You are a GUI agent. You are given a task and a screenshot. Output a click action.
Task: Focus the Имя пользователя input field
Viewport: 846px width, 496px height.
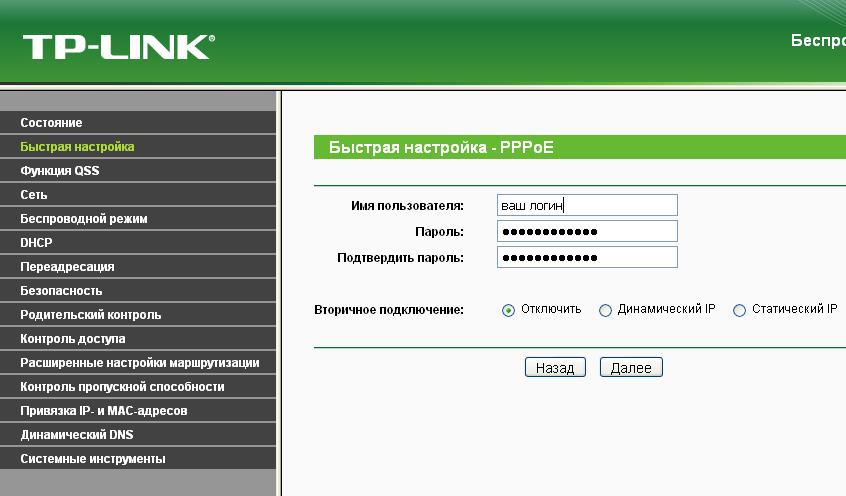click(587, 205)
